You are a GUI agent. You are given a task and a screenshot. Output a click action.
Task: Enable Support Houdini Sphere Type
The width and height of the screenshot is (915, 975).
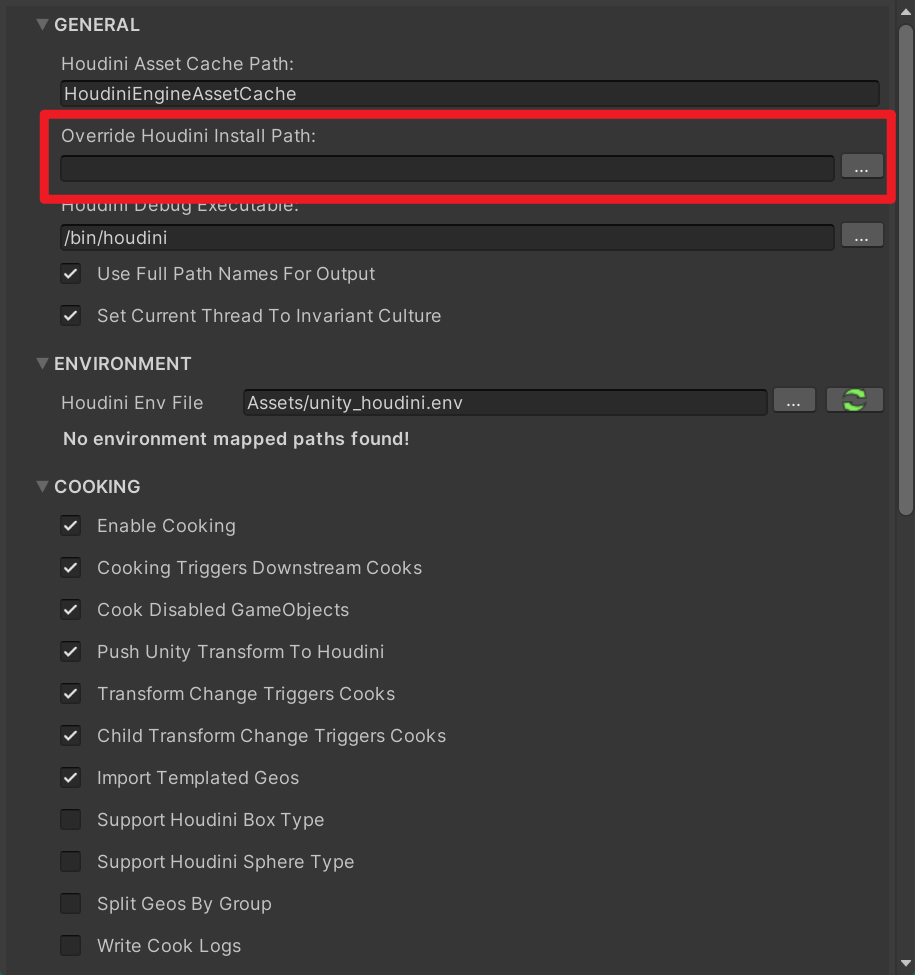(x=70, y=861)
